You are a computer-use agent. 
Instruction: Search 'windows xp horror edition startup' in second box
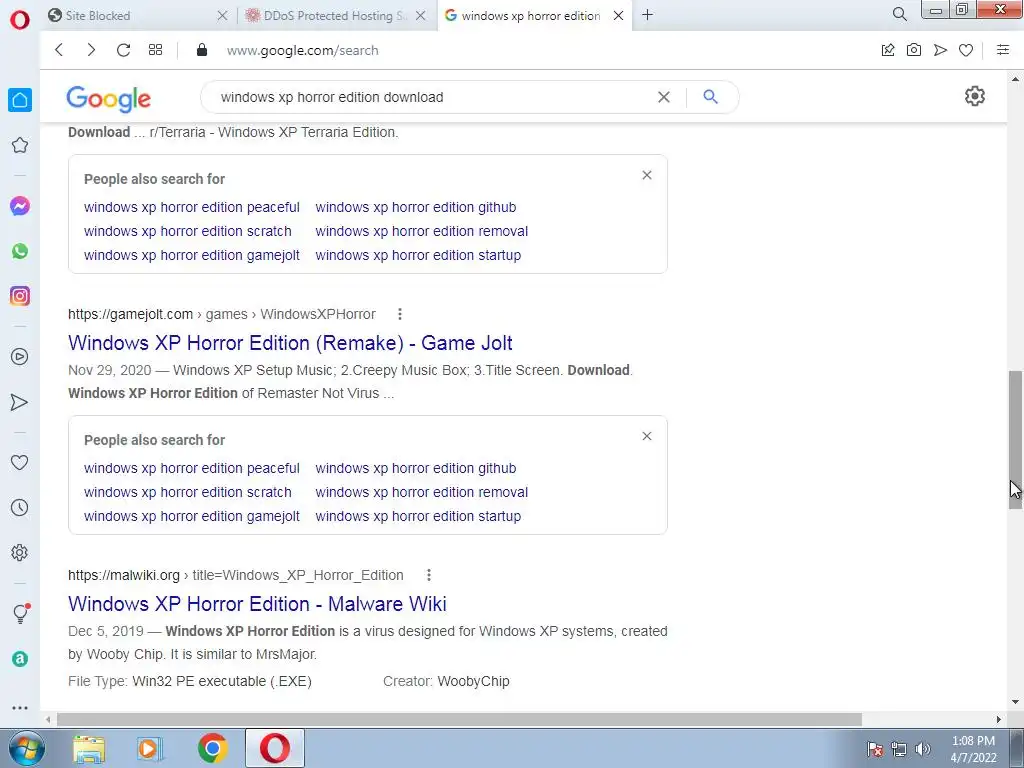(418, 517)
